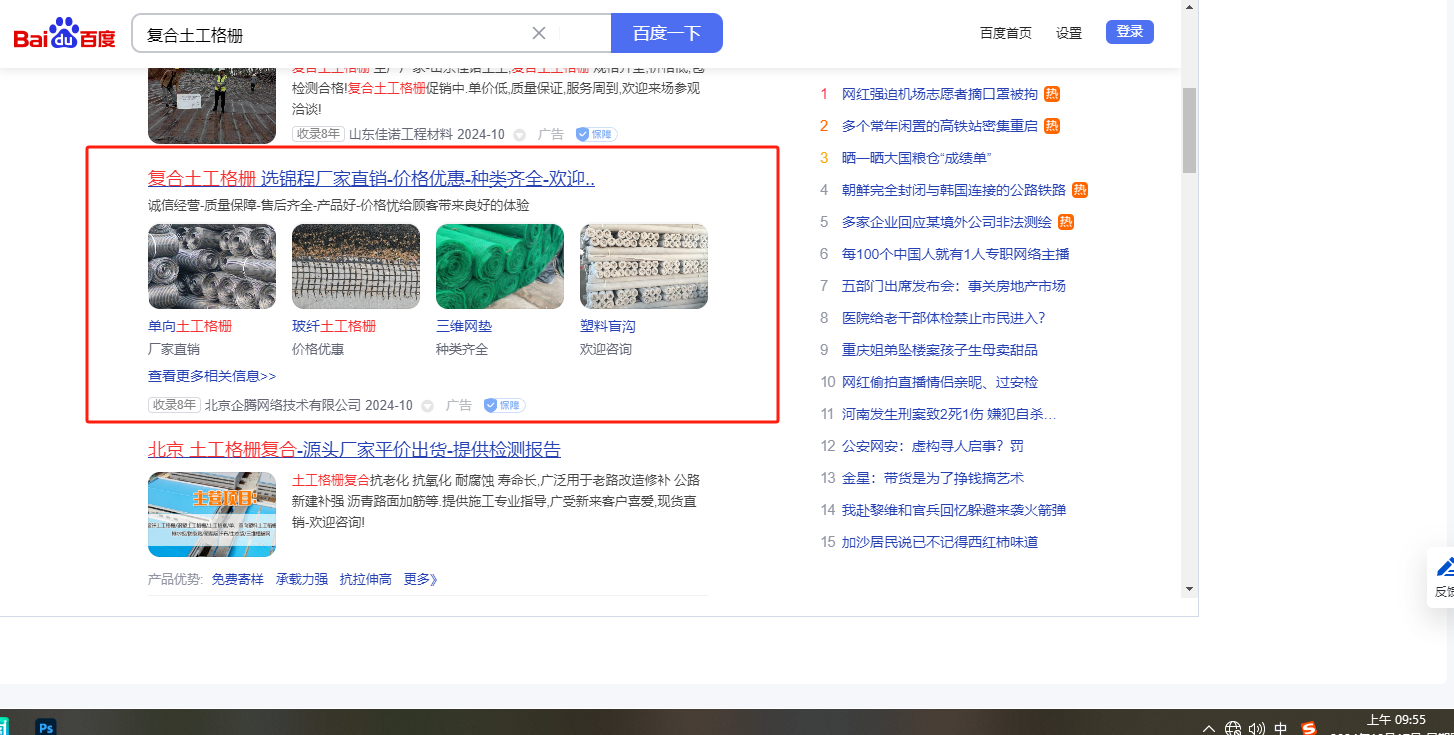Click the volume icon in the system tray

coord(1257,728)
